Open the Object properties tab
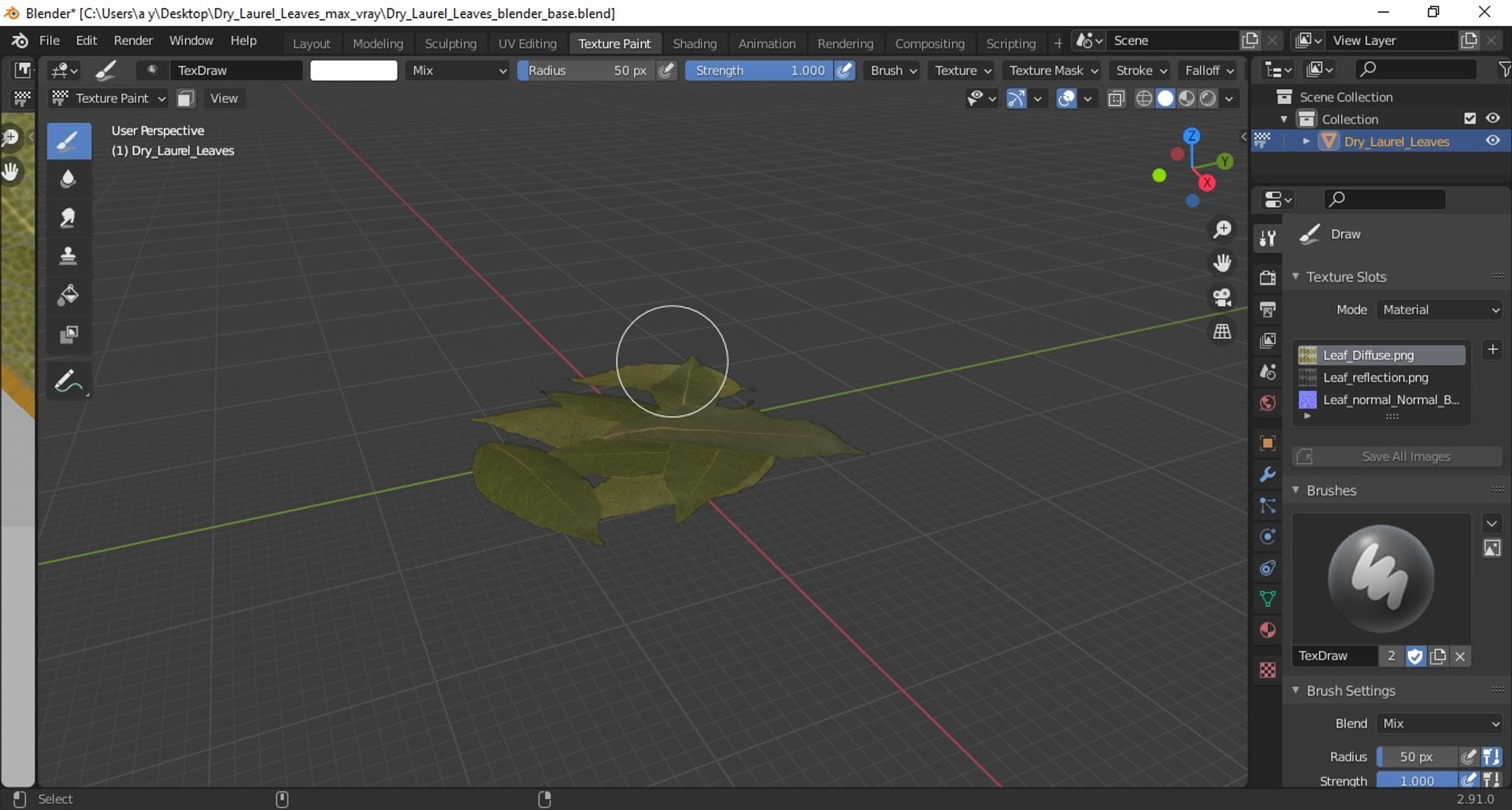The width and height of the screenshot is (1512, 810). (1267, 443)
